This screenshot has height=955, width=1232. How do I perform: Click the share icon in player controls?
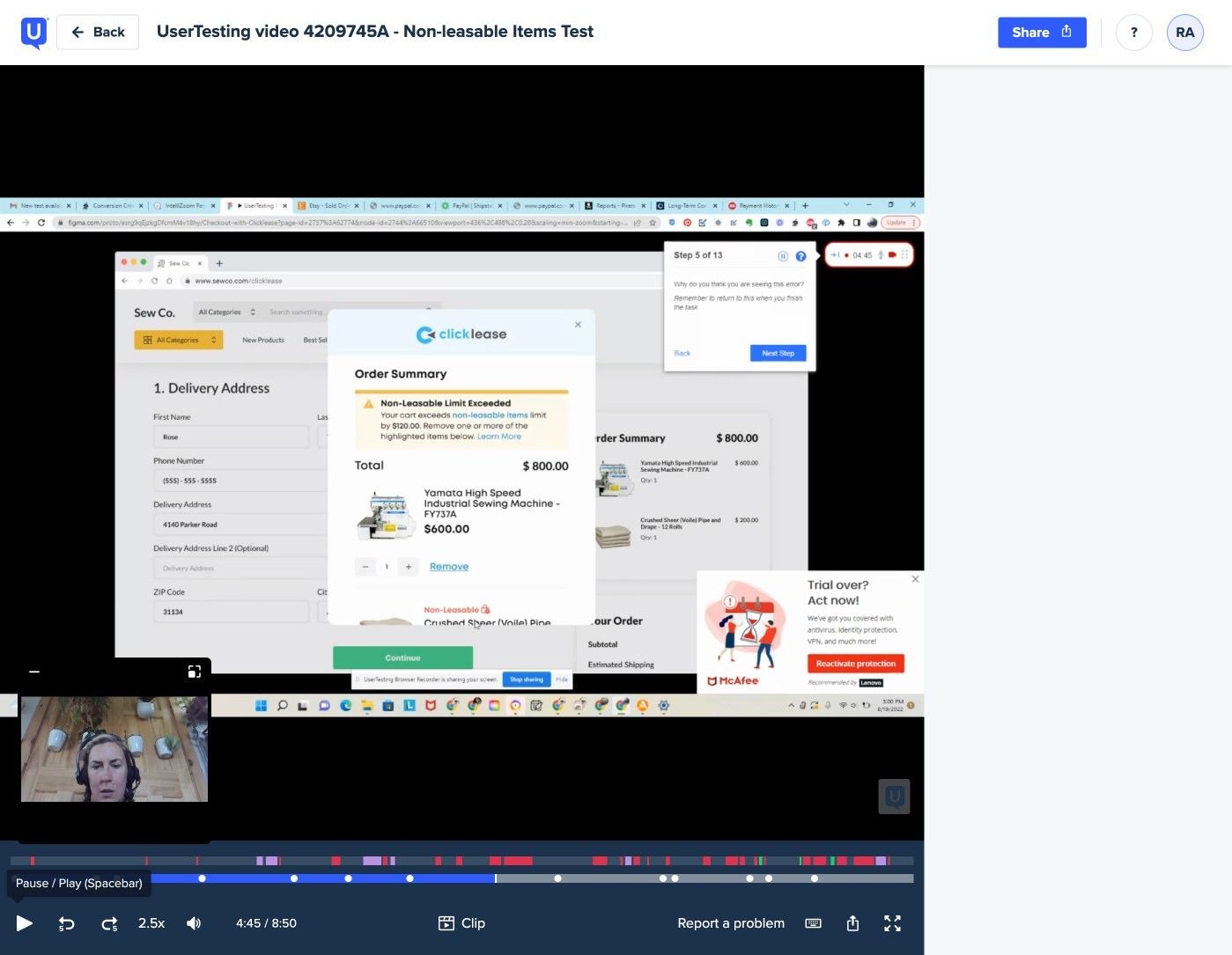coord(852,923)
